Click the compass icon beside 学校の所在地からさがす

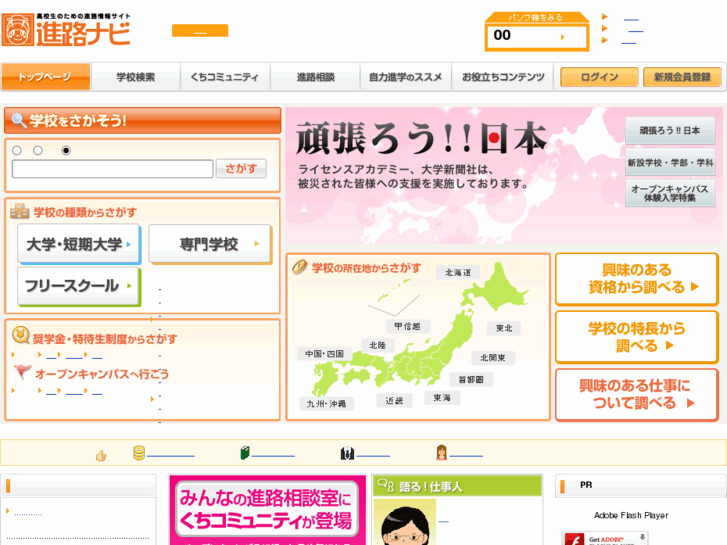click(300, 267)
